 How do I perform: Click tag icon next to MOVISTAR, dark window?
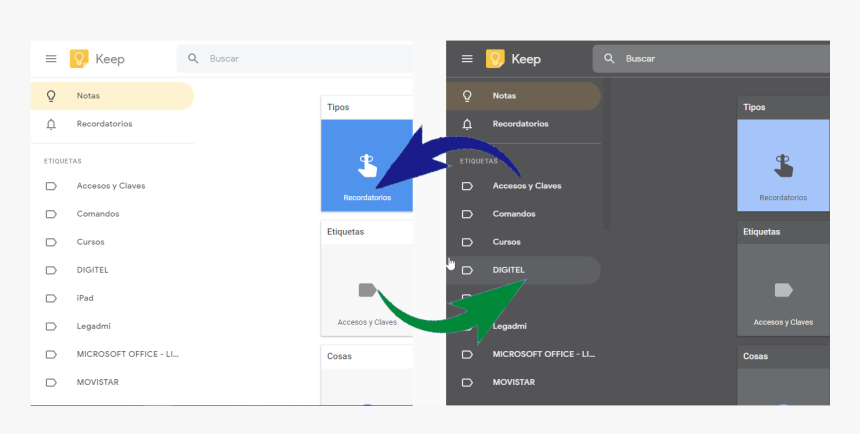[467, 382]
